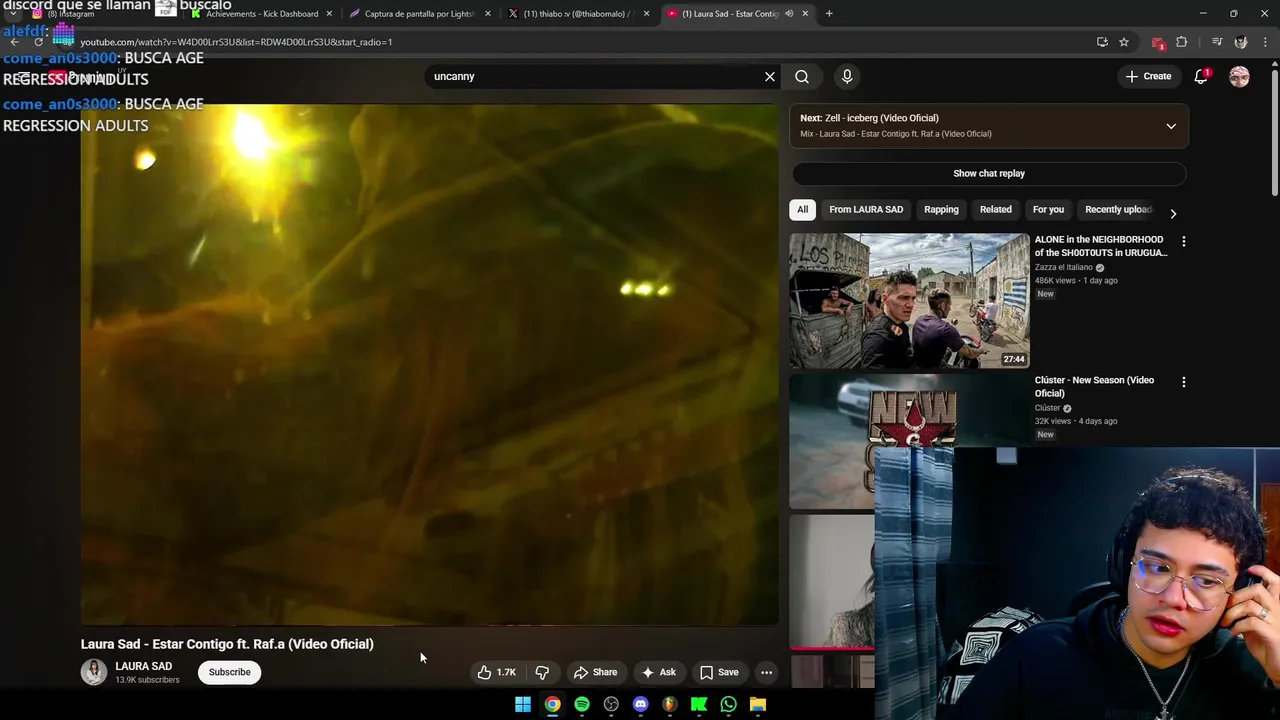Click the video player area
Image resolution: width=1280 pixels, height=720 pixels.
pyautogui.click(x=430, y=363)
